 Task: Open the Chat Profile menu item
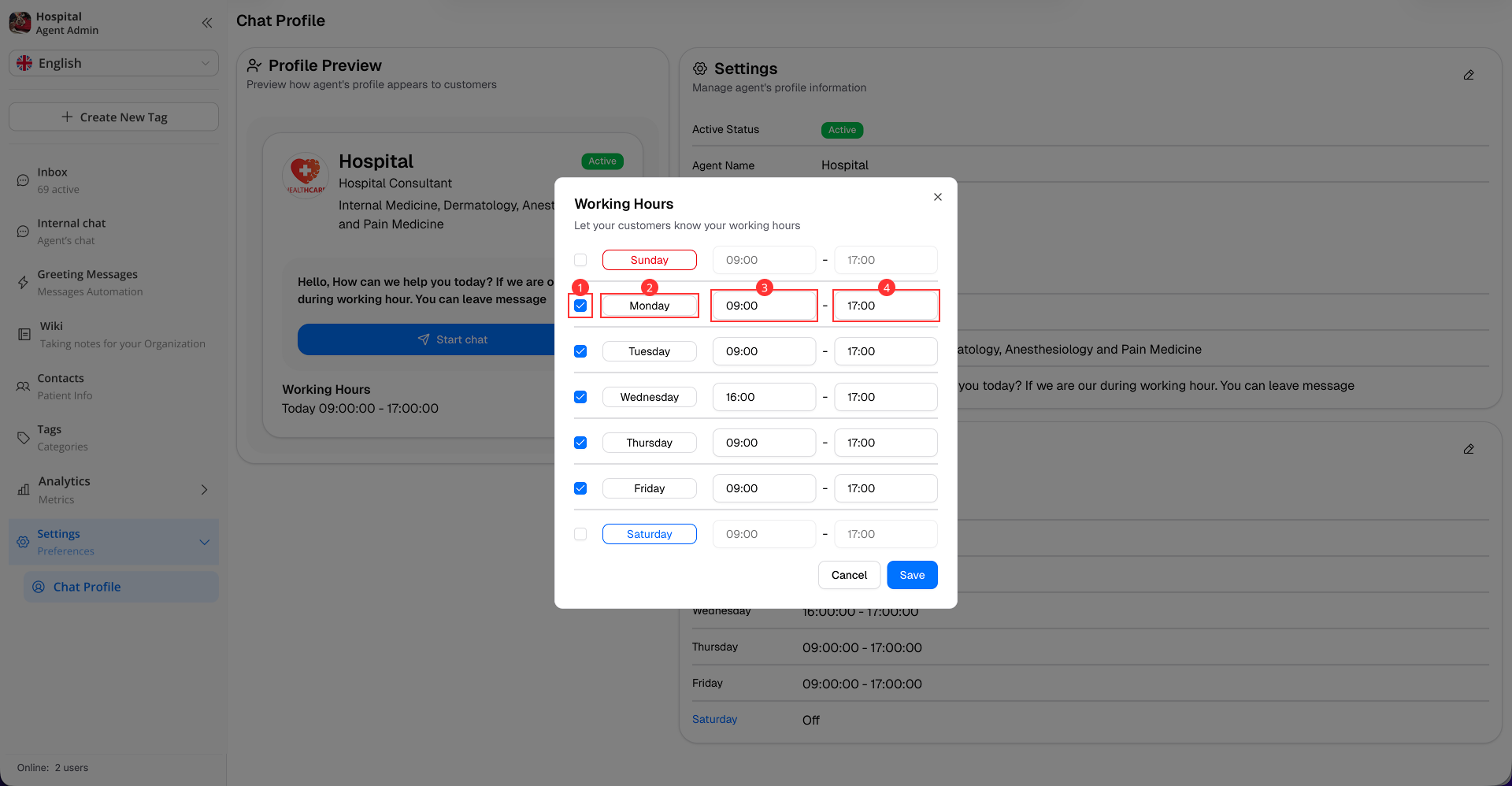pos(87,587)
